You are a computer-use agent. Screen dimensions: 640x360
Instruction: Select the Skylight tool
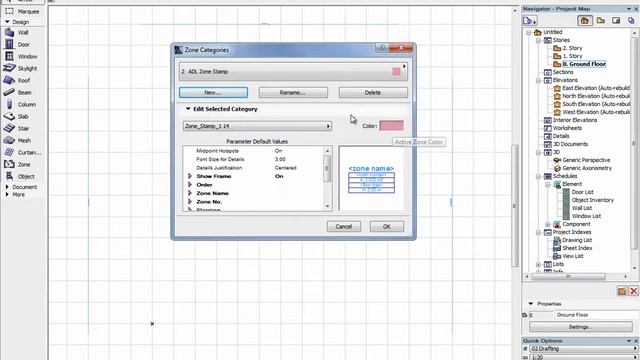pyautogui.click(x=22, y=69)
